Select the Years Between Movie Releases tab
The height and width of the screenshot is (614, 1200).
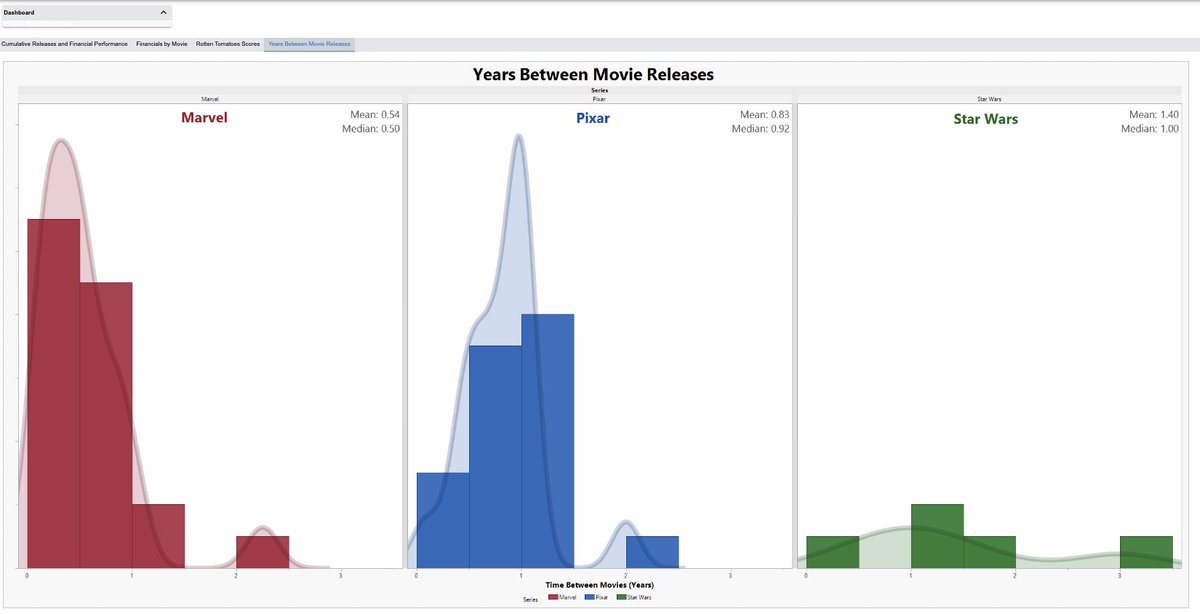(310, 44)
